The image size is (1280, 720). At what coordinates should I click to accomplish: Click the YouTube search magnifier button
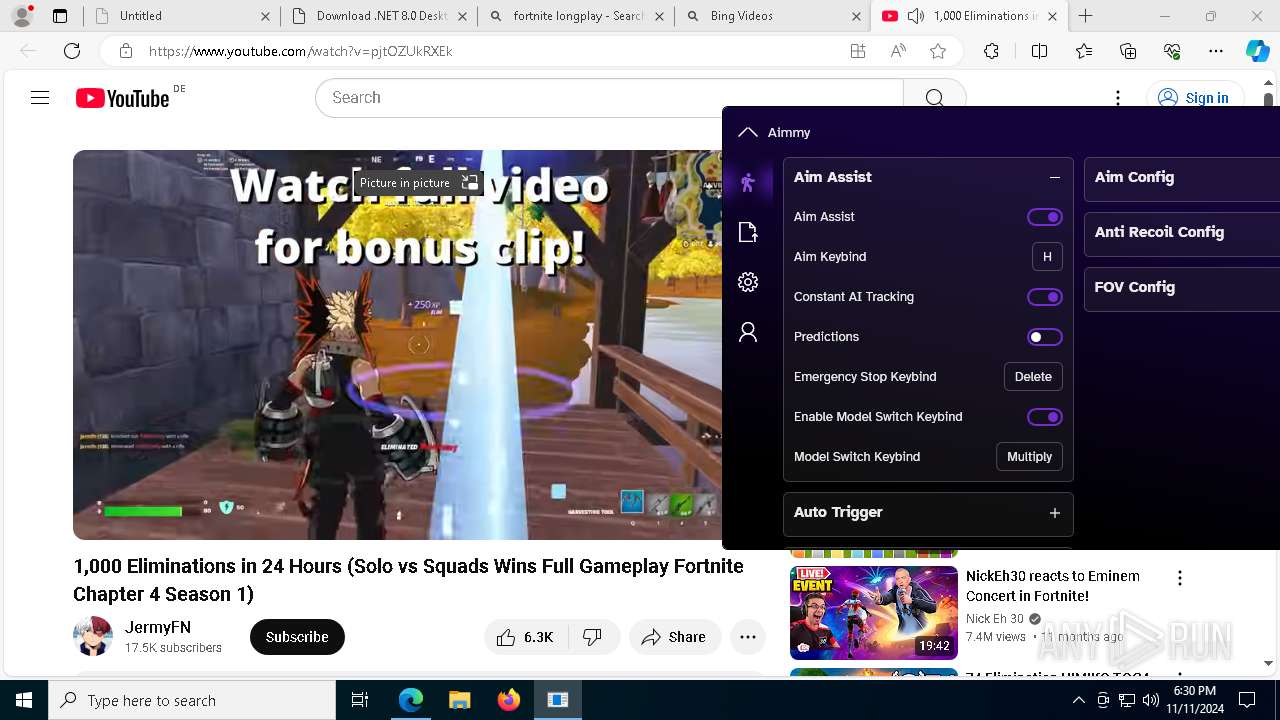934,97
